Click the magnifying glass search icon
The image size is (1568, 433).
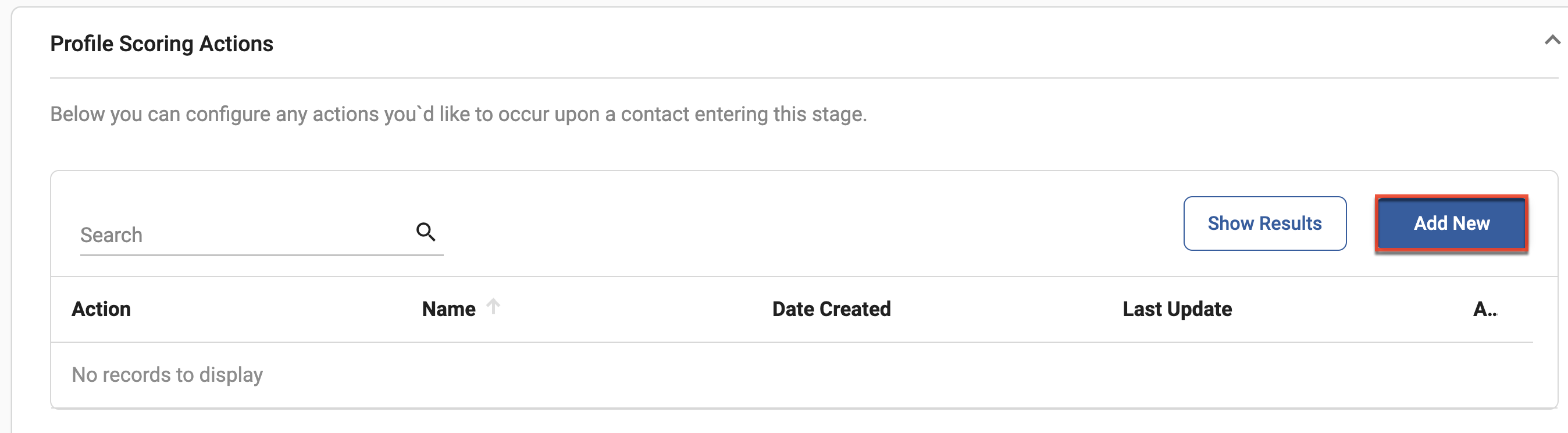click(x=426, y=232)
